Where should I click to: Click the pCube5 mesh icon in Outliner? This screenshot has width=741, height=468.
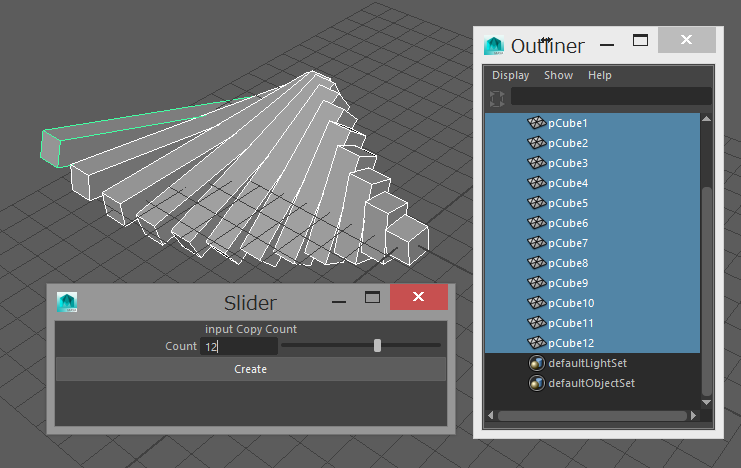point(536,203)
